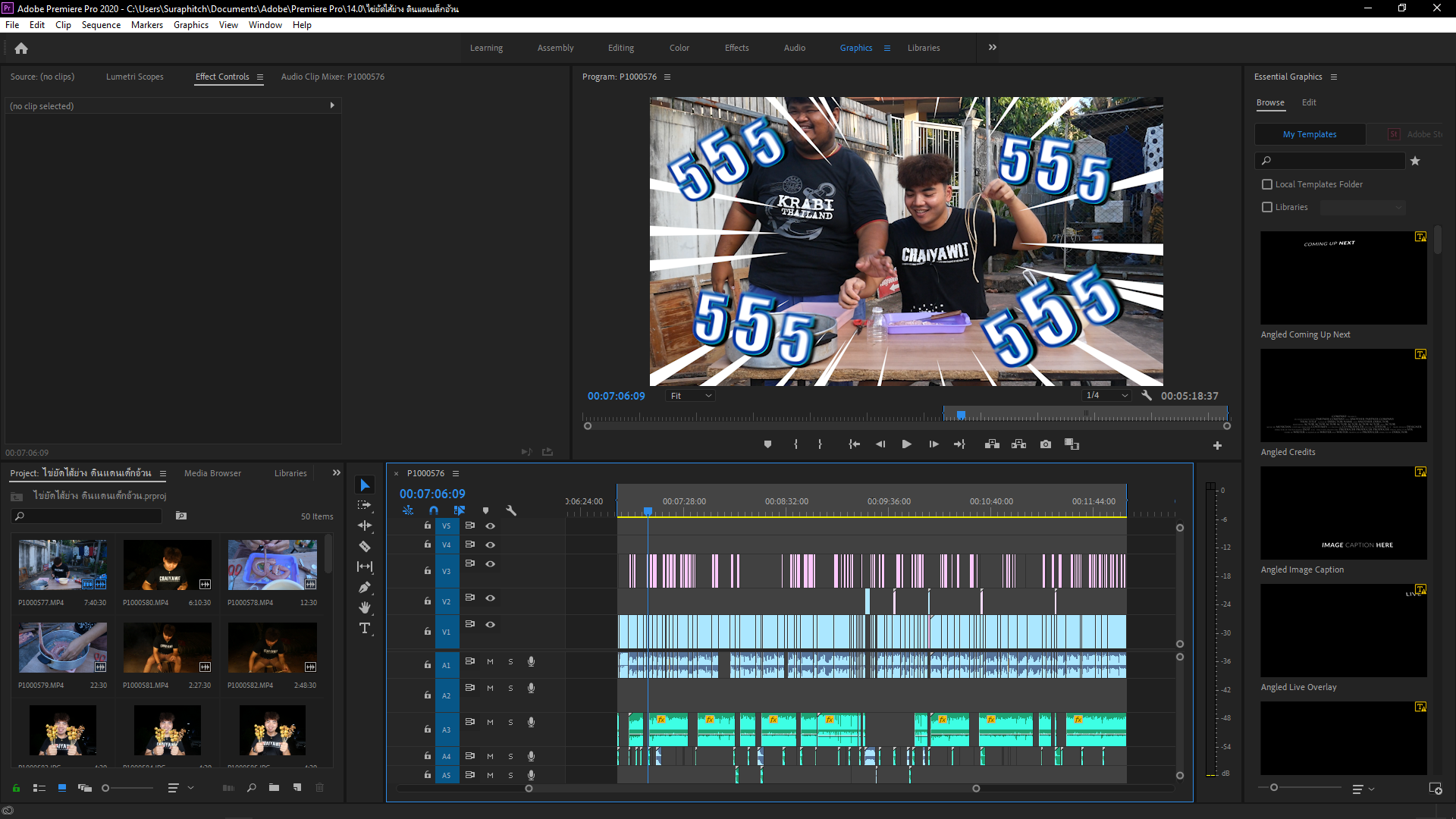Open Timeline Display Settings wrench
The height and width of the screenshot is (819, 1456).
pyautogui.click(x=511, y=511)
